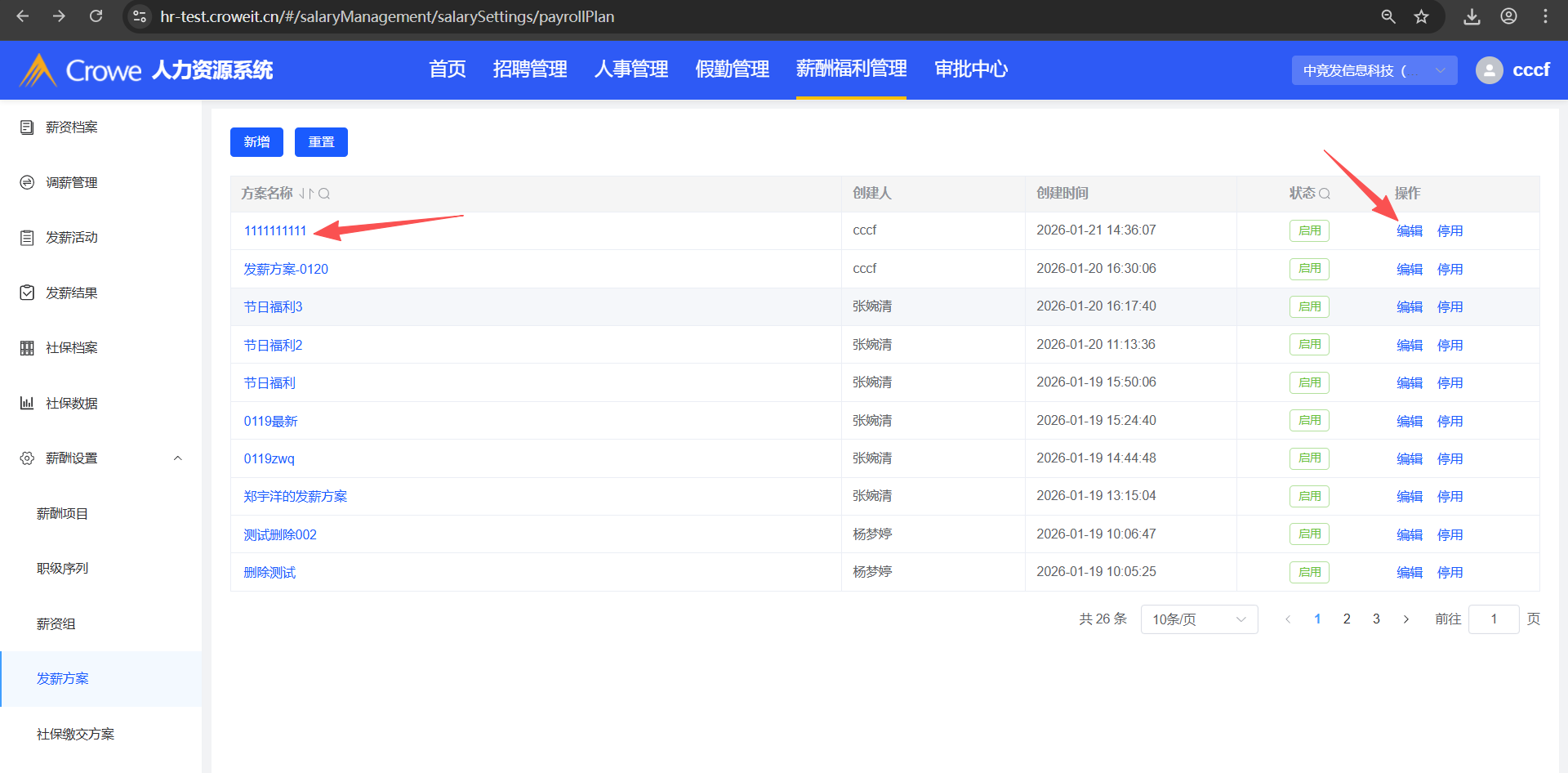Open 社保缴交方案 in the sidebar menu
The width and height of the screenshot is (1568, 773).
(x=75, y=734)
